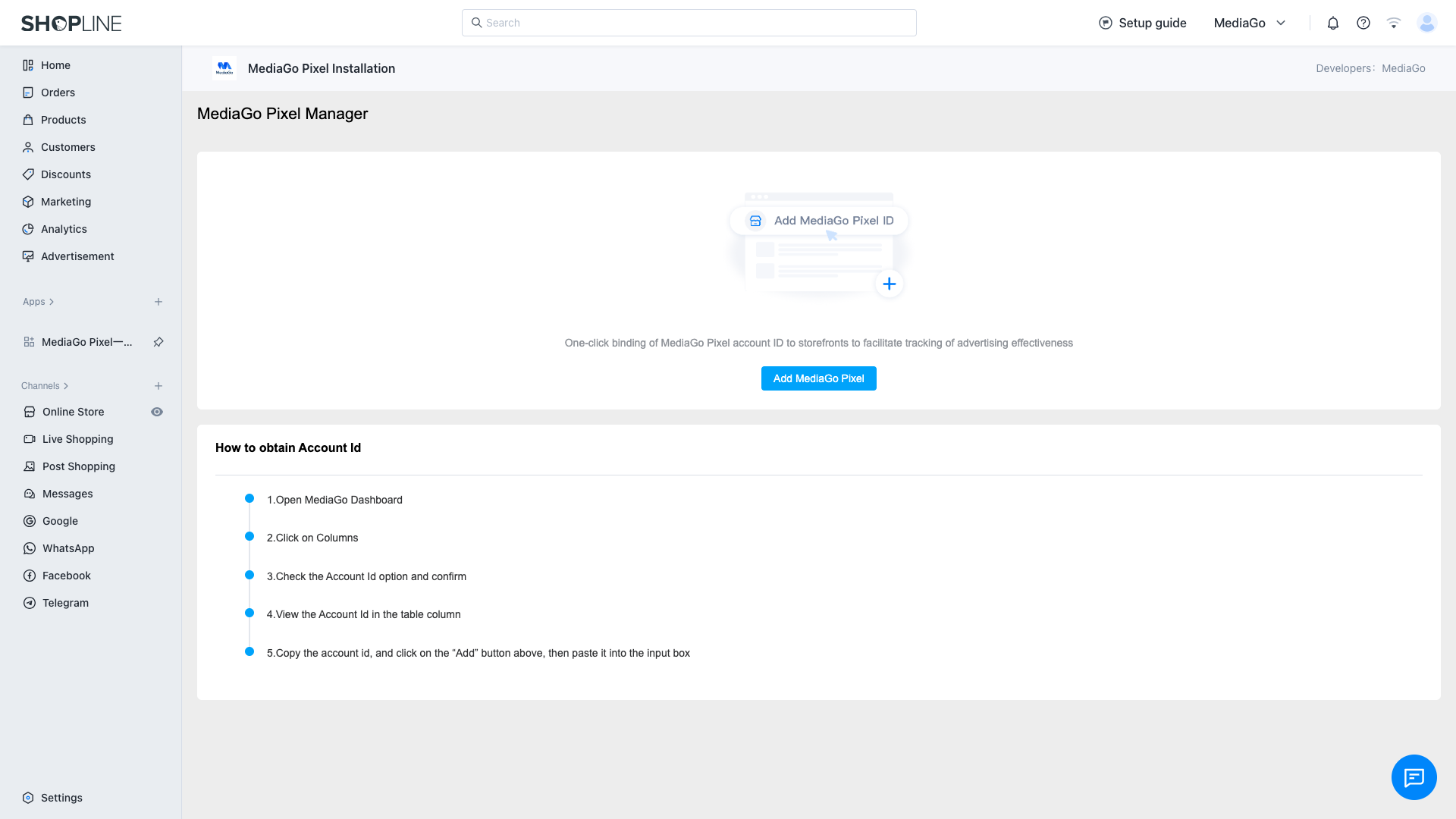Open the Discounts menu item
The image size is (1456, 819).
pyautogui.click(x=65, y=174)
